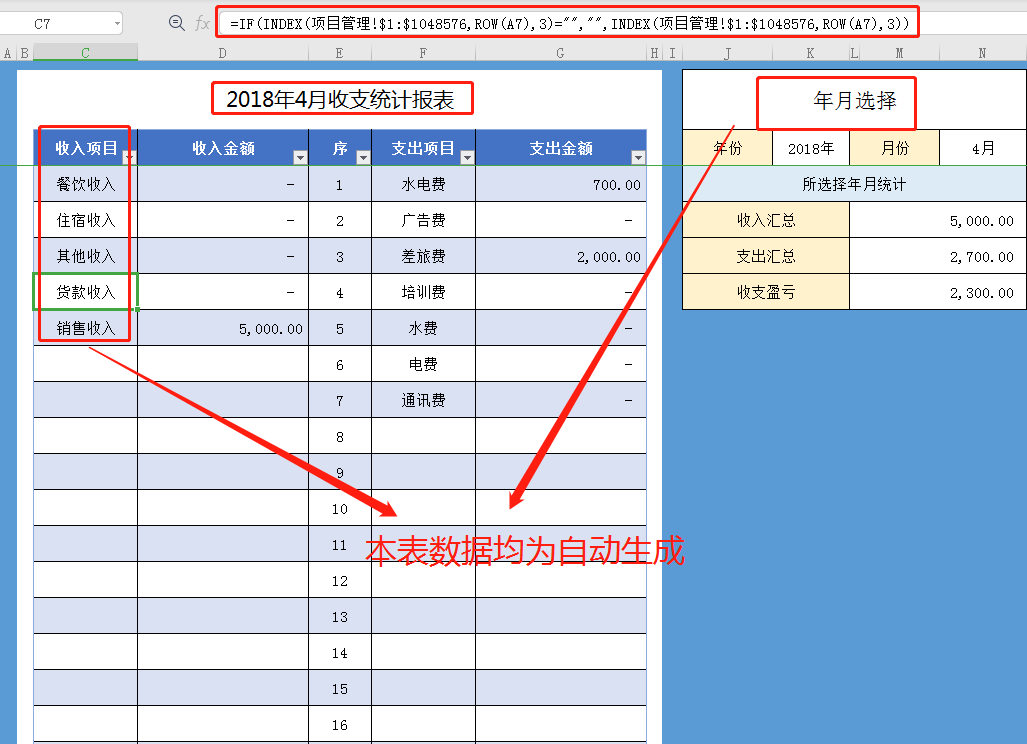The height and width of the screenshot is (744, 1027).
Task: Click the 收支盈亏 label
Action: [x=766, y=292]
